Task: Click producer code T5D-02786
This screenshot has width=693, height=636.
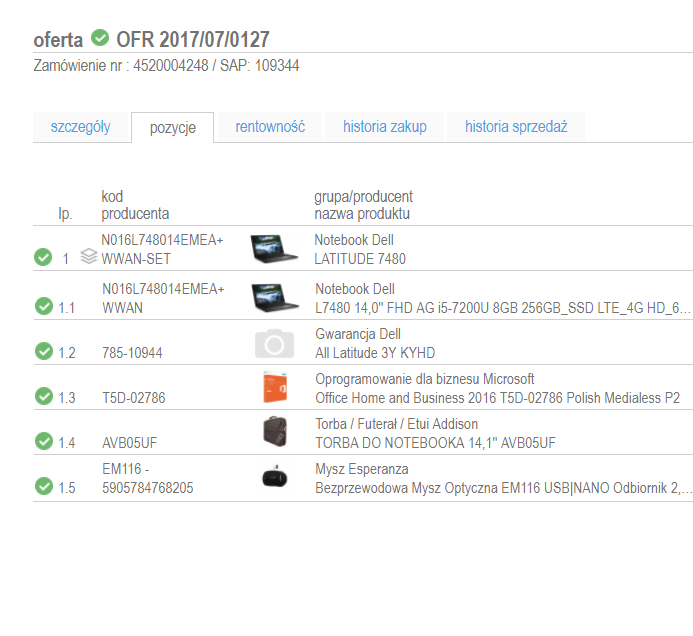Action: 134,398
